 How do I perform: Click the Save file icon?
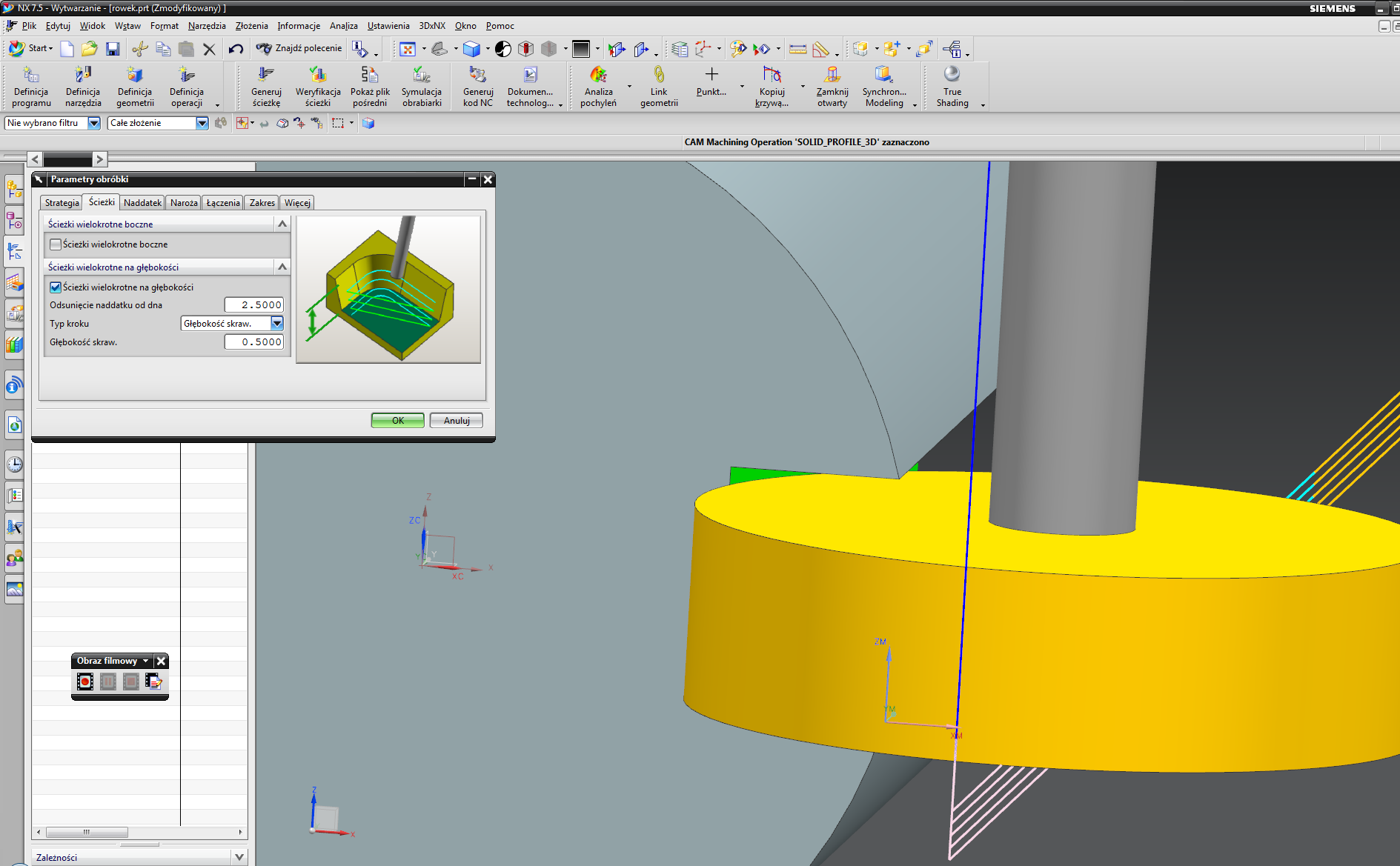[x=113, y=49]
